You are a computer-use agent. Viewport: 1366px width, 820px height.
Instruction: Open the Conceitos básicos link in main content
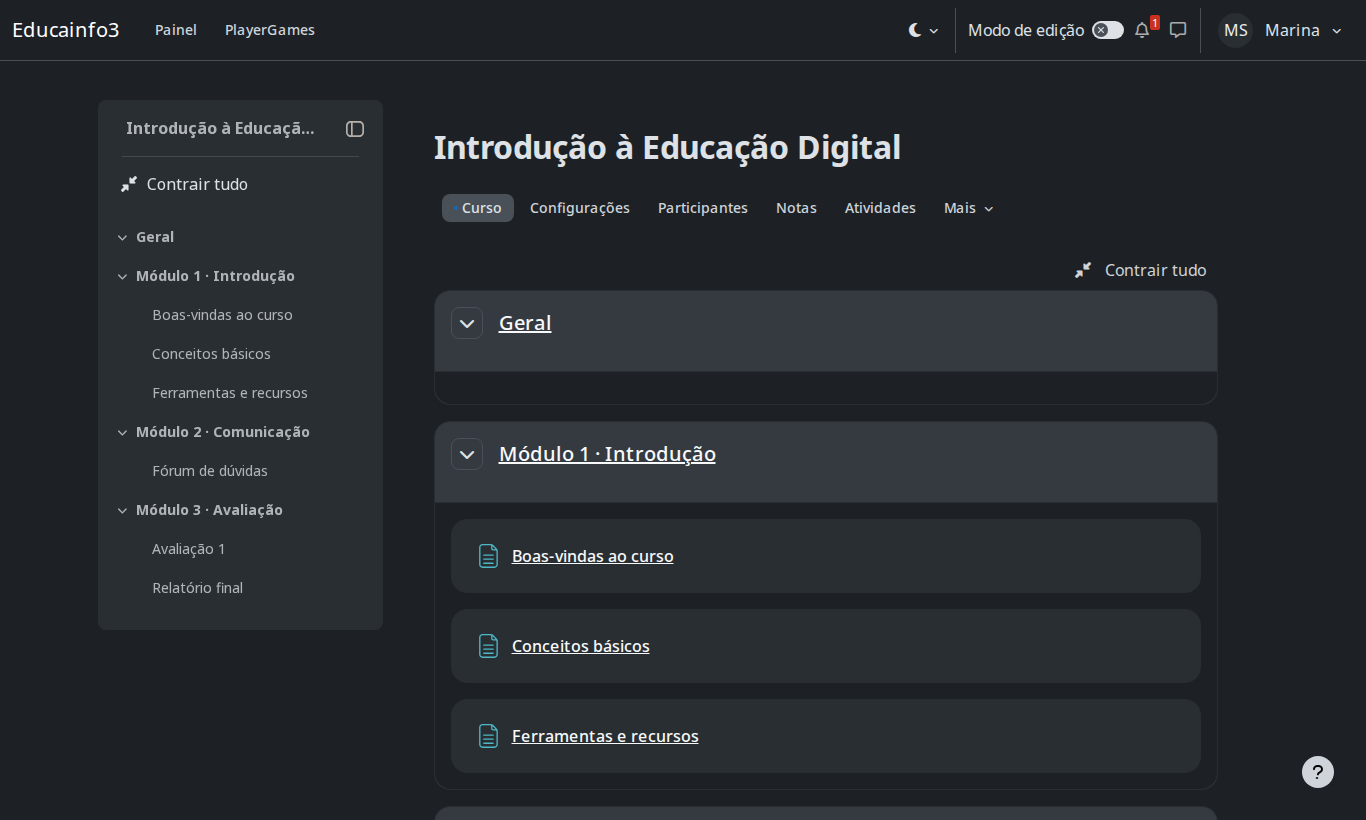point(581,646)
